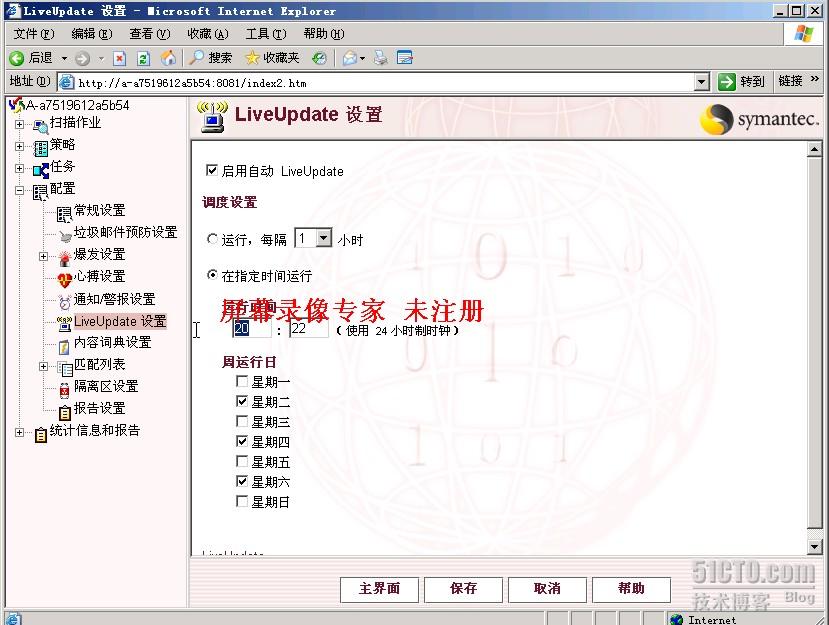This screenshot has width=829, height=625.
Task: Click the 匹配列表 match list icon
Action: tap(65, 368)
